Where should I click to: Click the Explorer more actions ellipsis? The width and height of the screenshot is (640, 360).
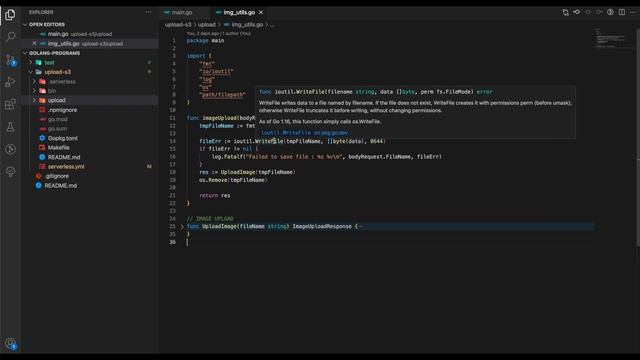tap(149, 12)
